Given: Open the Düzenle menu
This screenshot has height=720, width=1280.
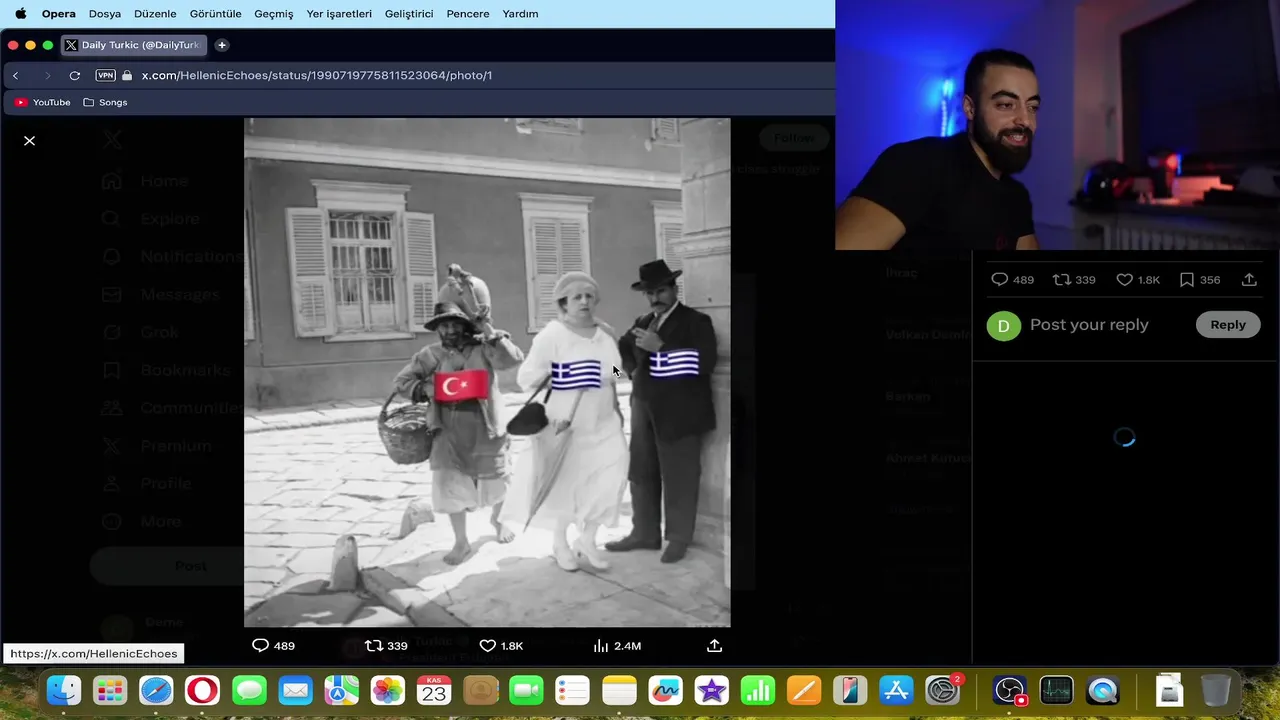Looking at the screenshot, I should point(155,14).
